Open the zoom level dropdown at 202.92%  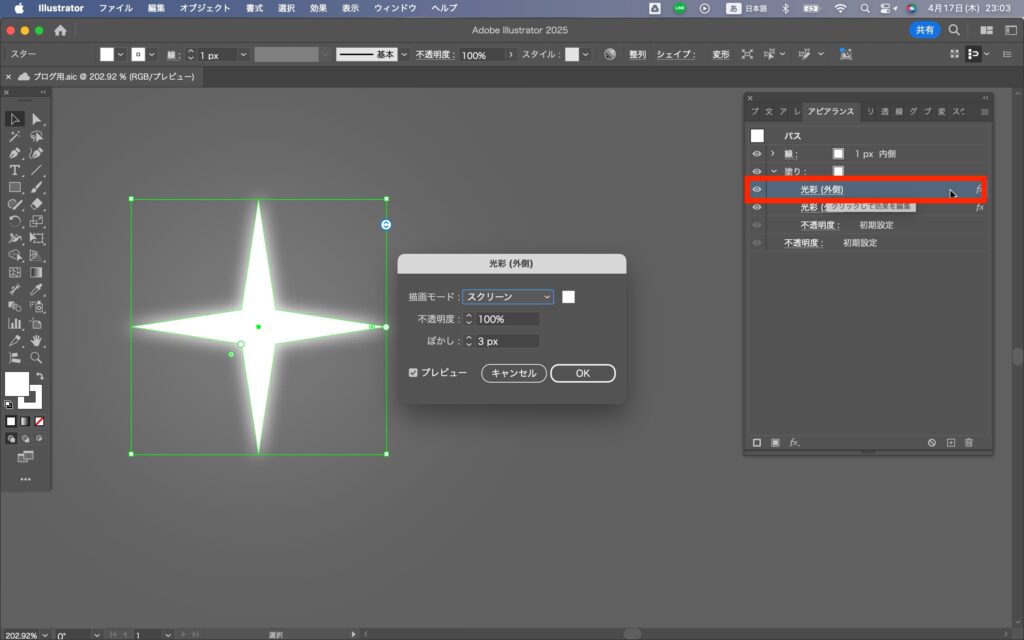pos(44,635)
